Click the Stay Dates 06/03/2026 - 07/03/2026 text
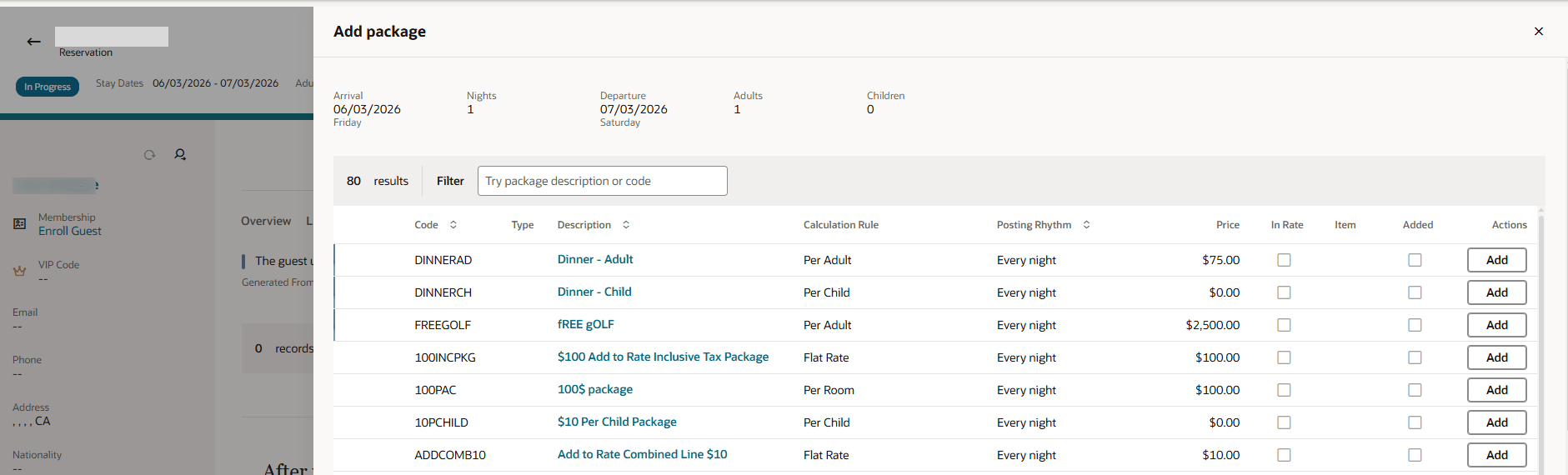This screenshot has width=1568, height=475. 188,83
